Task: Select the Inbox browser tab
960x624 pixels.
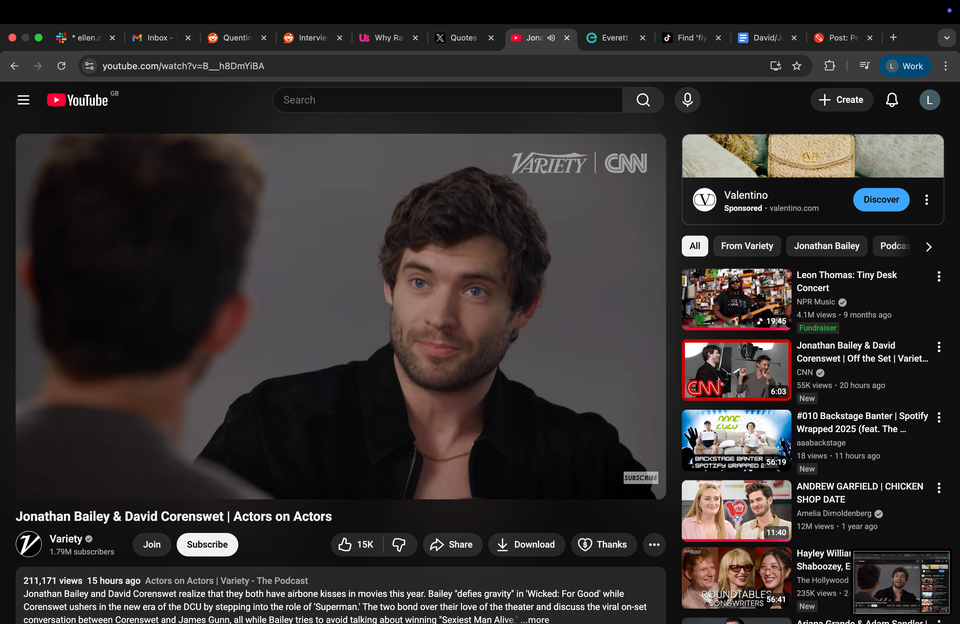Action: (158, 37)
